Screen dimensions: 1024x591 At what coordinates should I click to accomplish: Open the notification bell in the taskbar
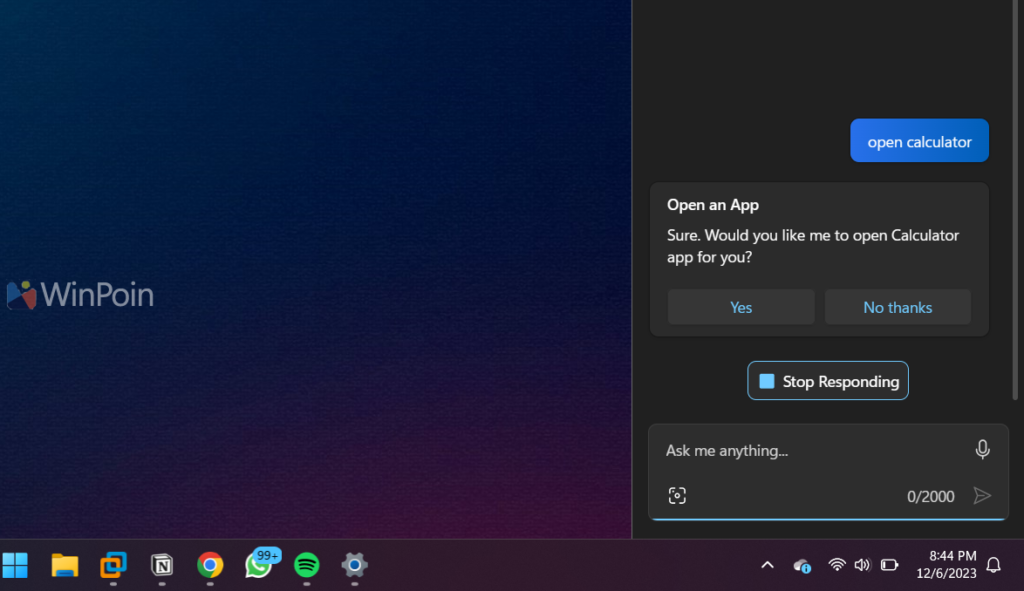coord(993,565)
